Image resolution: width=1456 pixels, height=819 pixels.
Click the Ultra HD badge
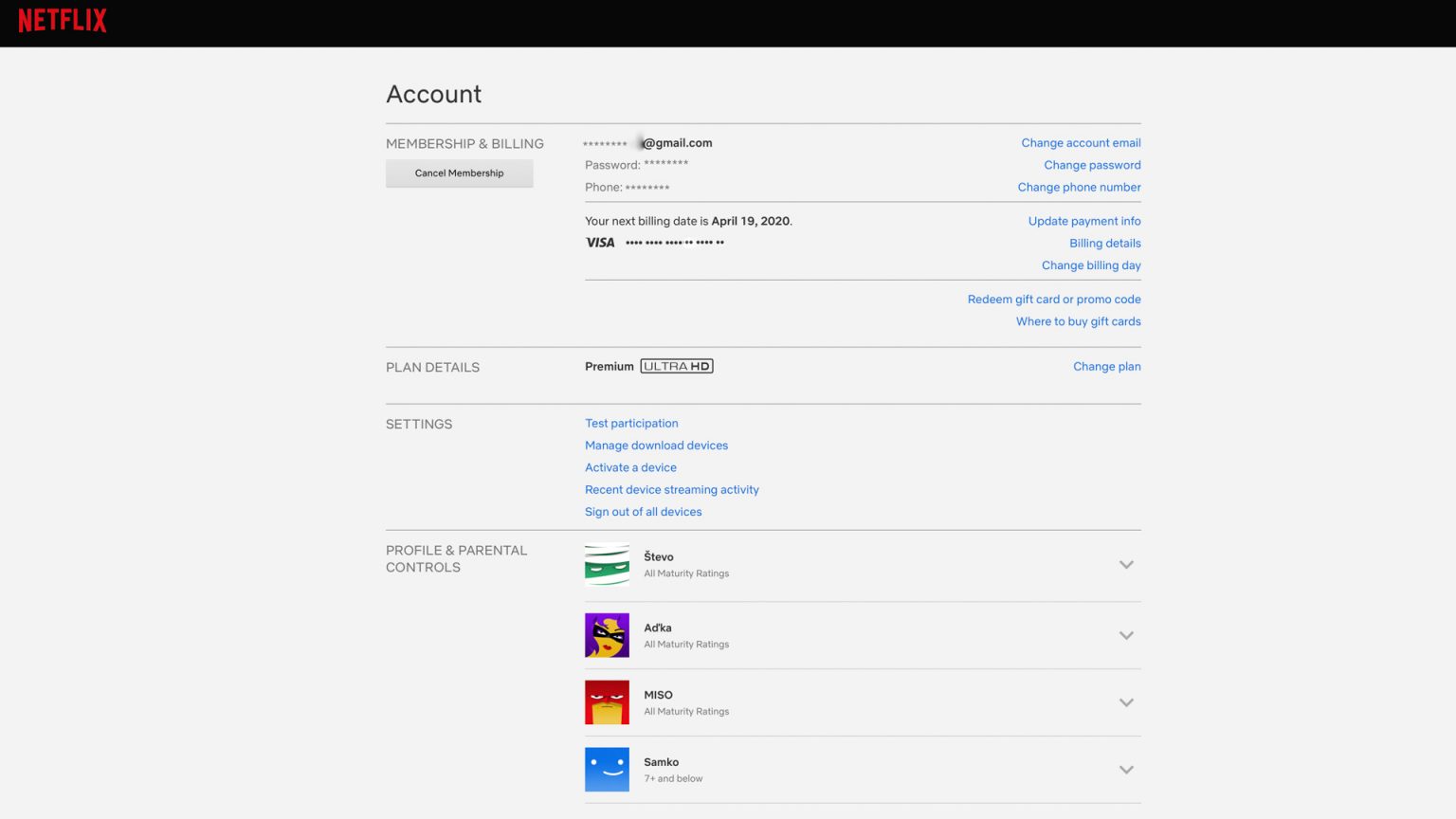[677, 366]
